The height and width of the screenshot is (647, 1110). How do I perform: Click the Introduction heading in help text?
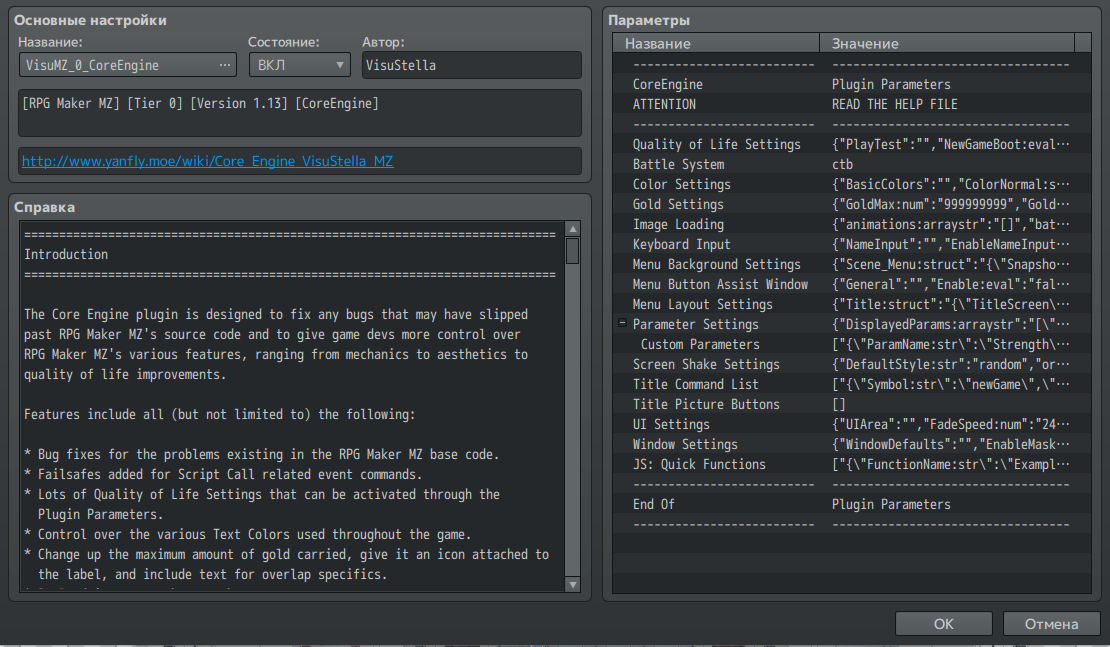[66, 254]
